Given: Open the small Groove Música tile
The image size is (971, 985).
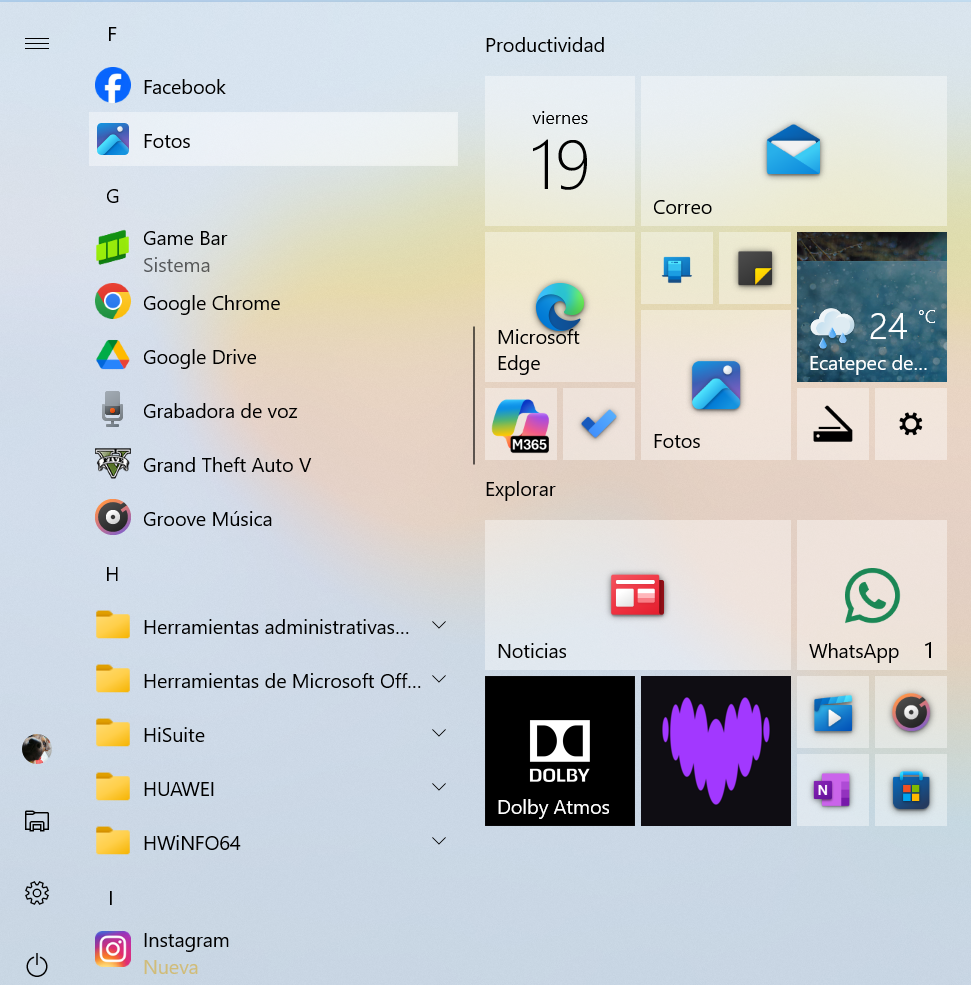Looking at the screenshot, I should pos(911,712).
